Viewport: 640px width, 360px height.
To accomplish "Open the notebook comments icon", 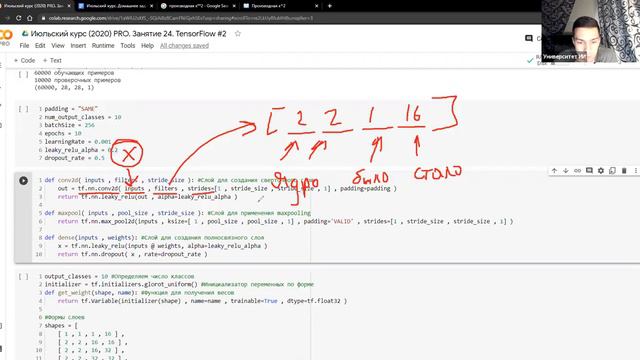I will [529, 38].
